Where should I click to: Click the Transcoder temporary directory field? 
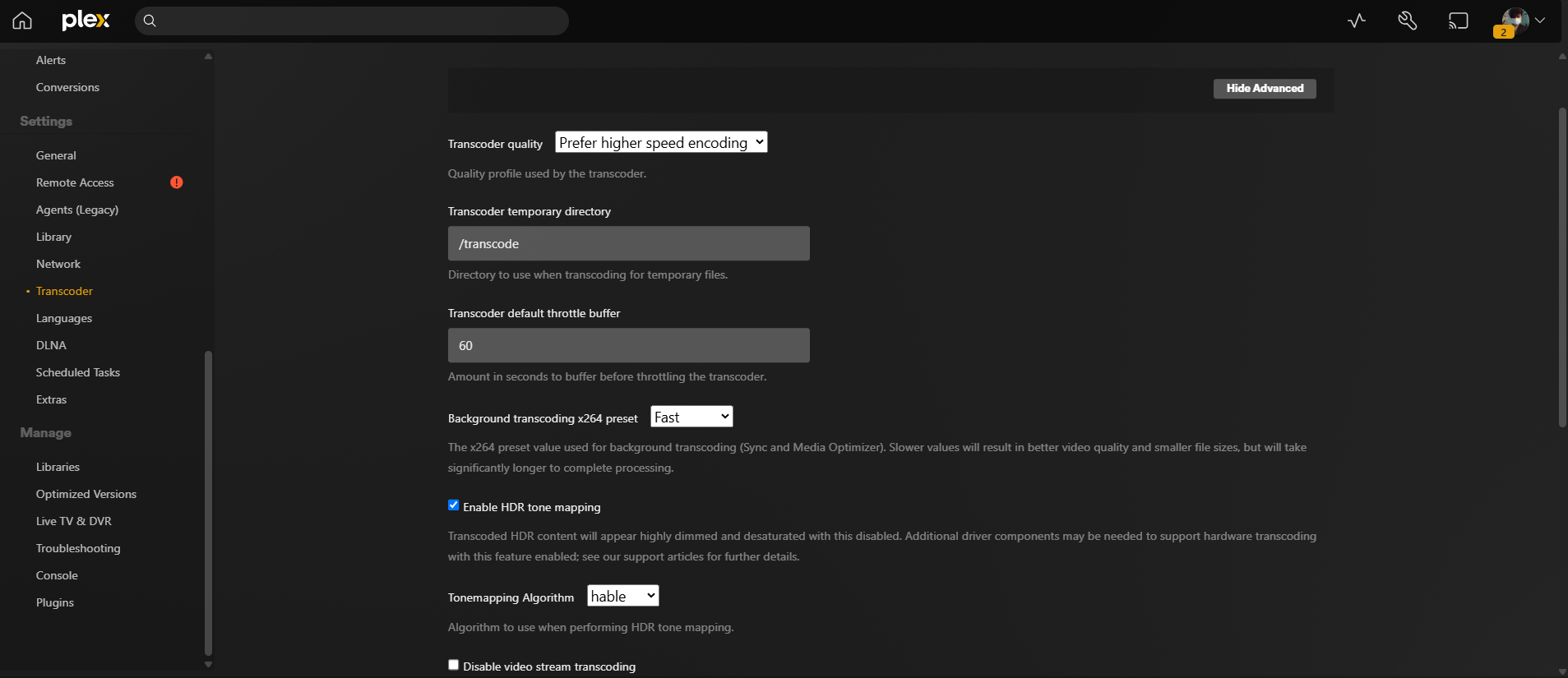pos(628,243)
